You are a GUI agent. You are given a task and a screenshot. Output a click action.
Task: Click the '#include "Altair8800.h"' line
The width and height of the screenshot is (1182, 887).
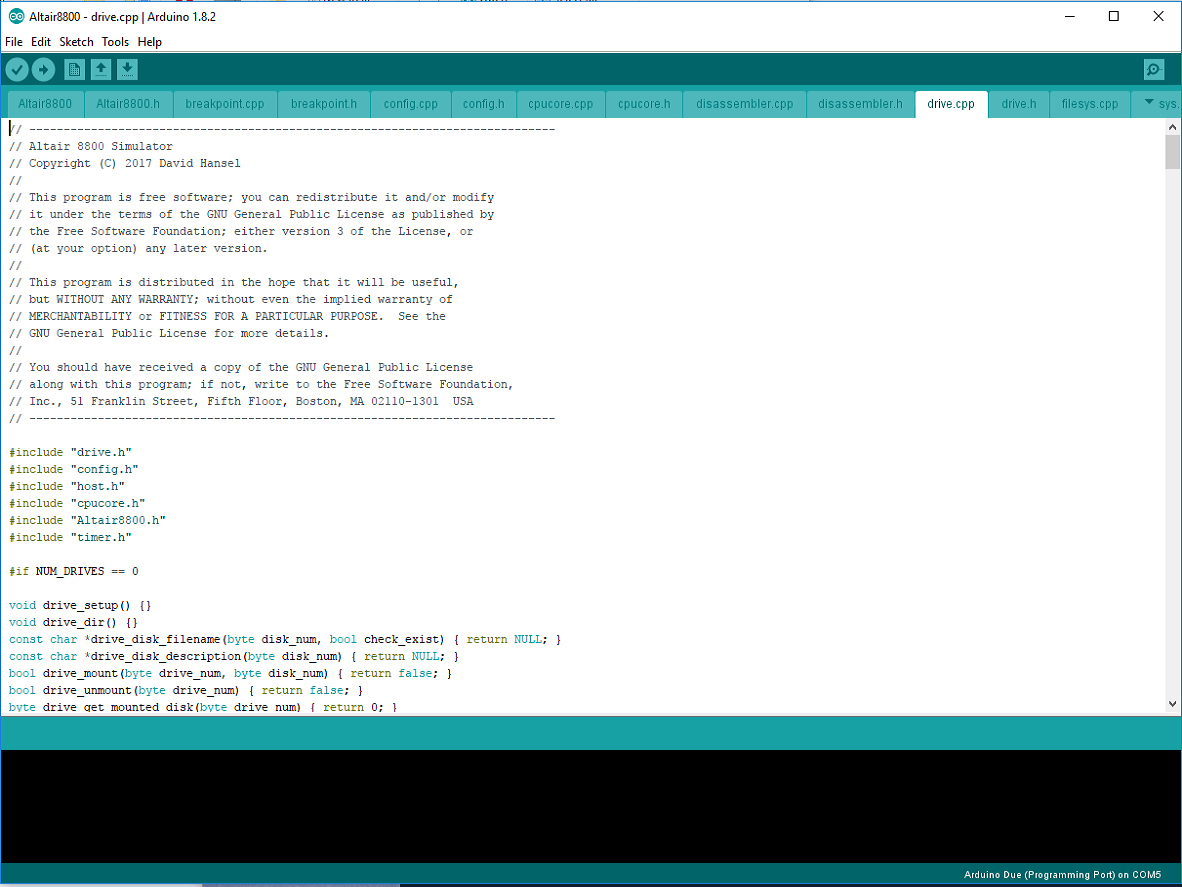coord(87,521)
